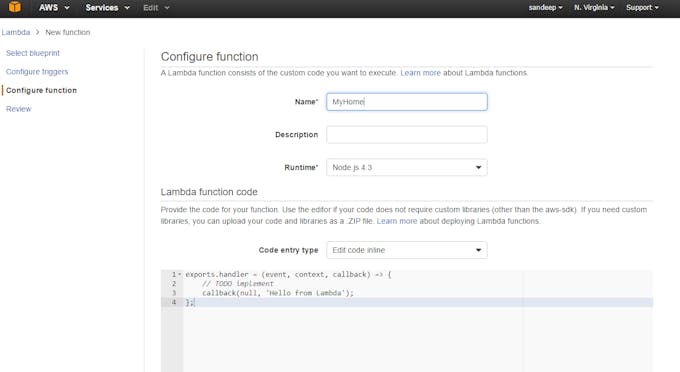Click Learn more about Lambda functions link
Screen dimensions: 680x372
[x=420, y=73]
